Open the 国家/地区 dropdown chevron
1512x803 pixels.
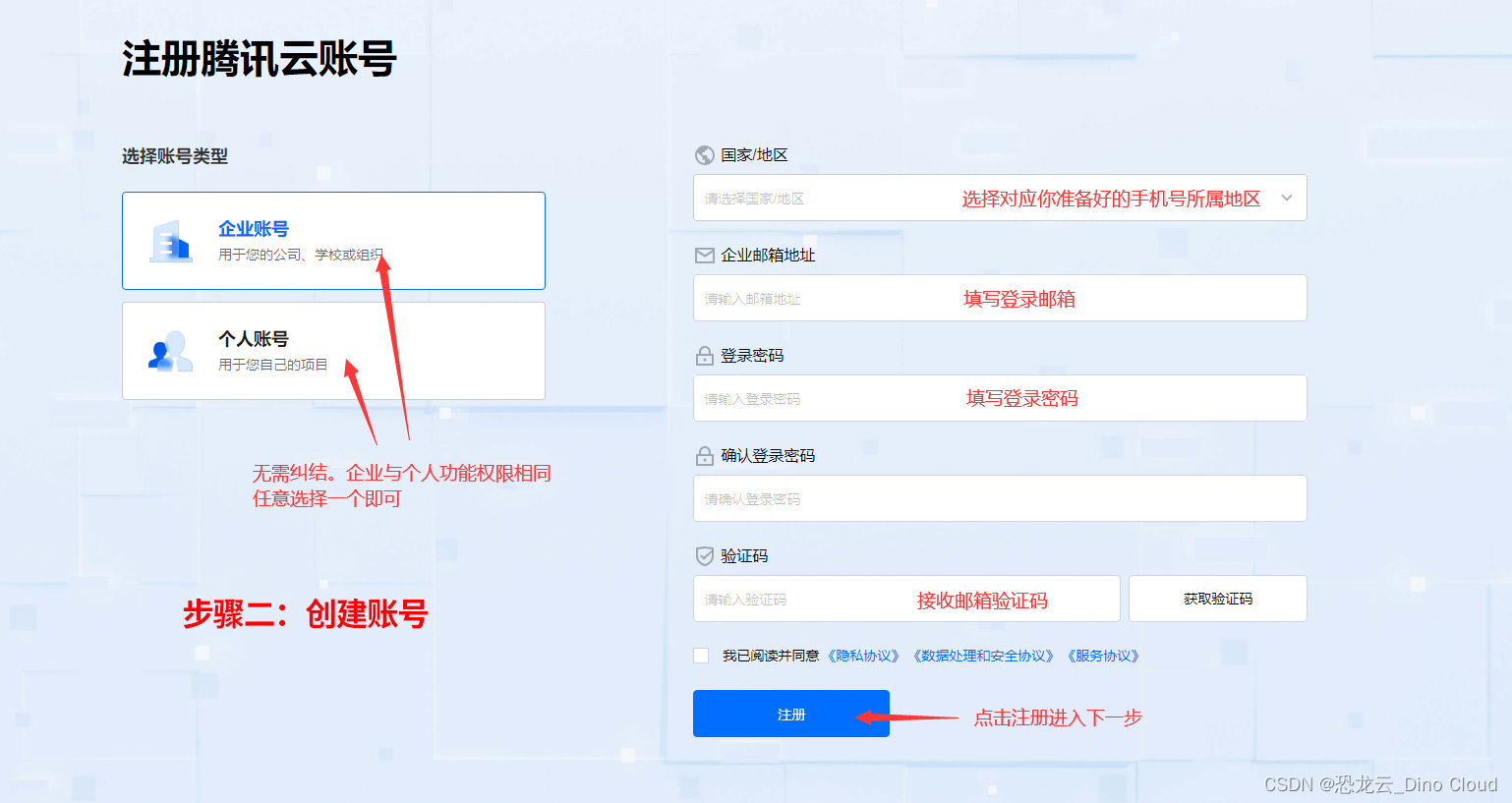1287,199
